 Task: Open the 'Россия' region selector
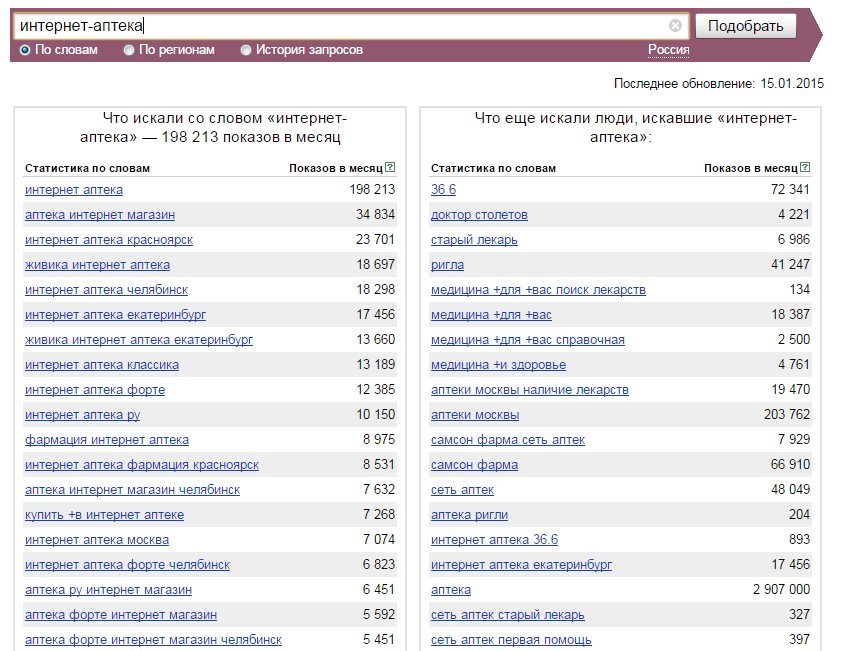(x=669, y=49)
